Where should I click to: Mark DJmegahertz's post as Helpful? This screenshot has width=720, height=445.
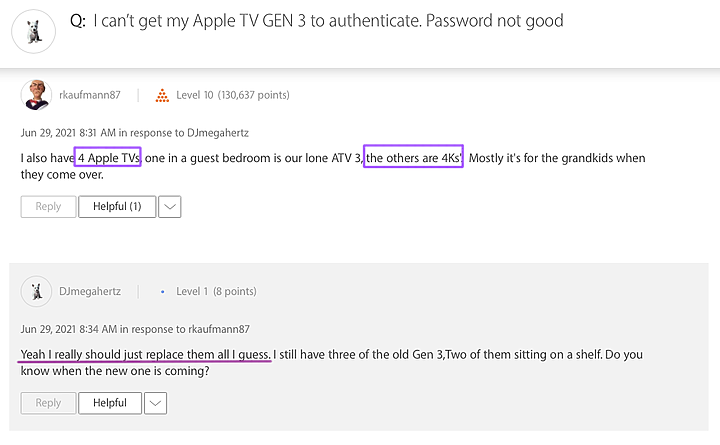click(x=110, y=403)
